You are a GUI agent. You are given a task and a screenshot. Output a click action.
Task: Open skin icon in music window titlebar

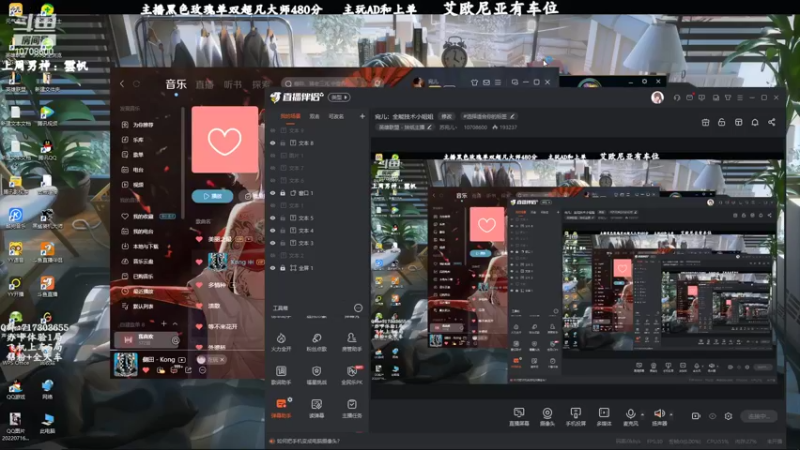[x=474, y=82]
